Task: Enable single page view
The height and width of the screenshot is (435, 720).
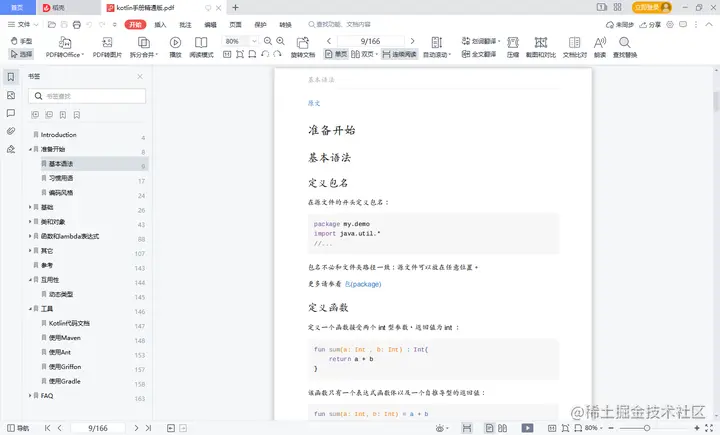Action: point(336,54)
